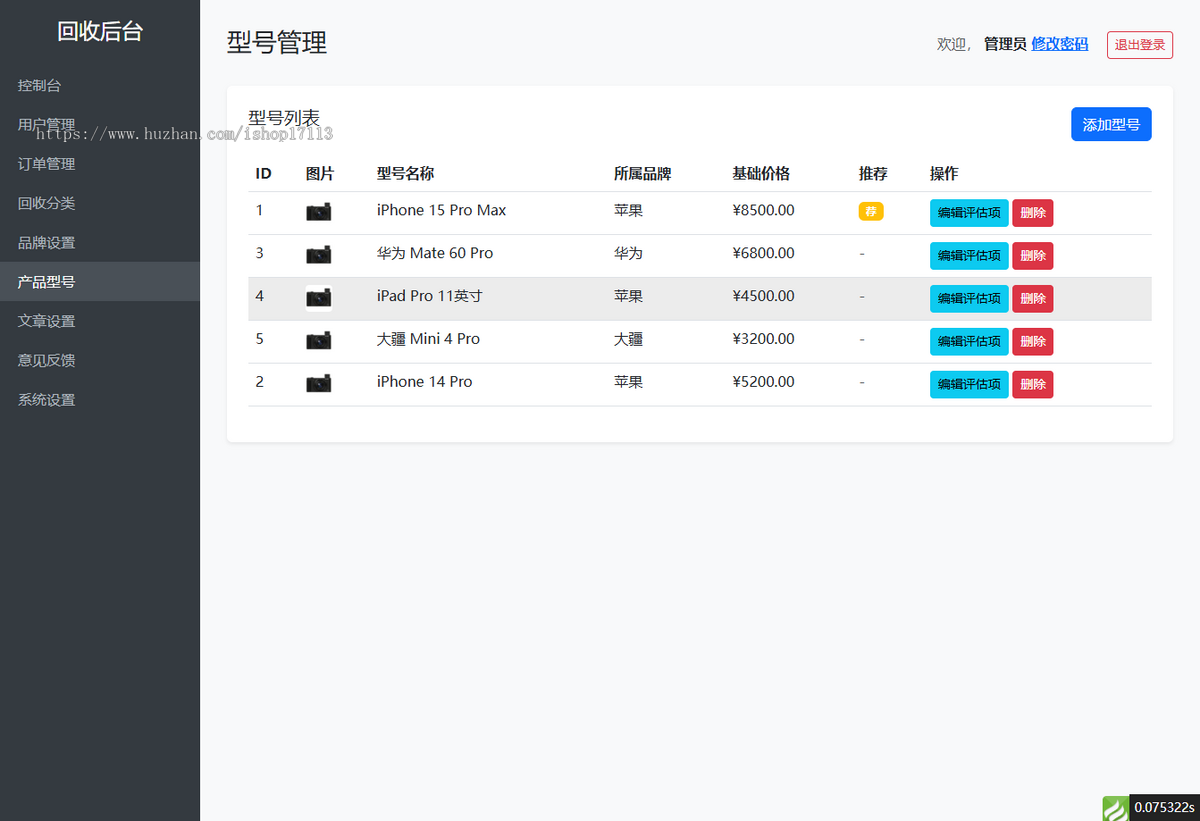
Task: Click the 所属品牌 column header
Action: 642,173
